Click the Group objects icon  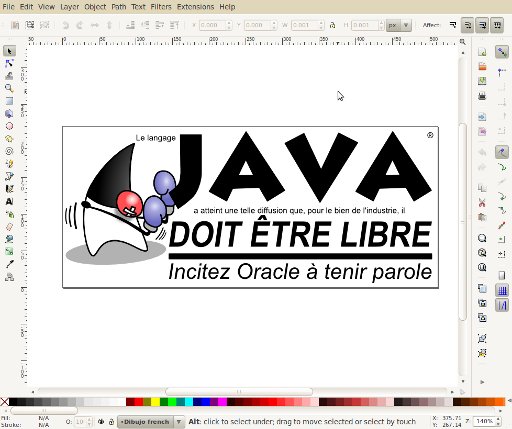click(x=482, y=338)
